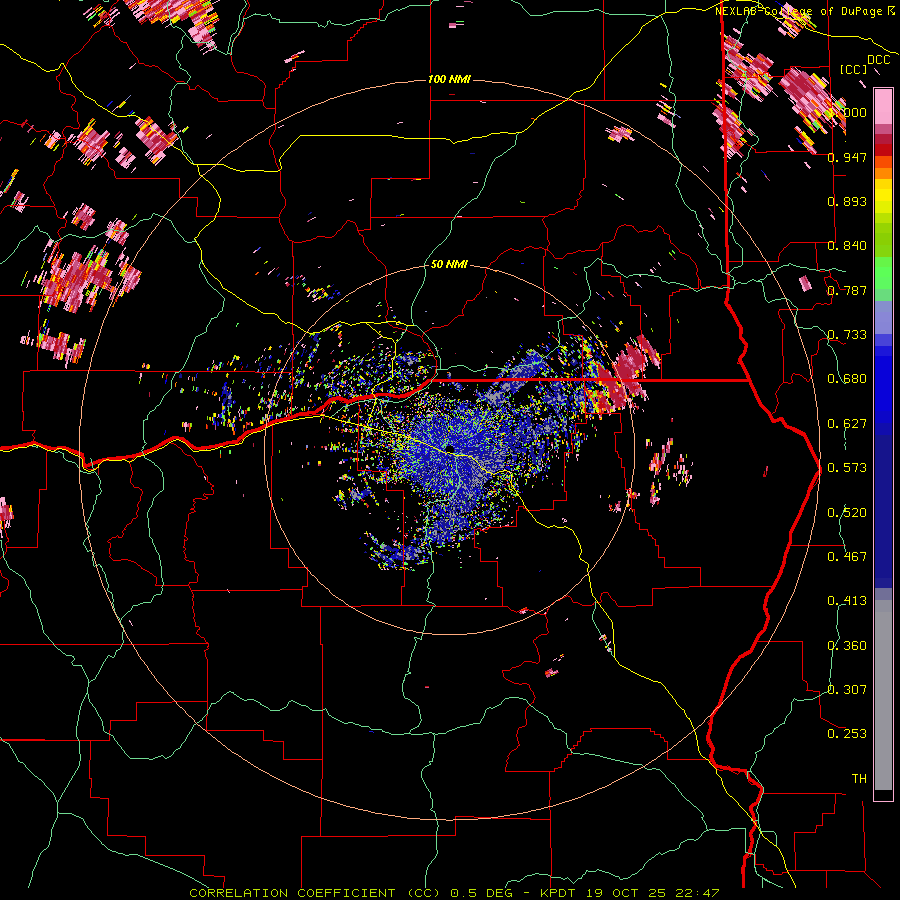Select the 0.733 scale value
Image resolution: width=900 pixels, height=900 pixels.
(847, 335)
